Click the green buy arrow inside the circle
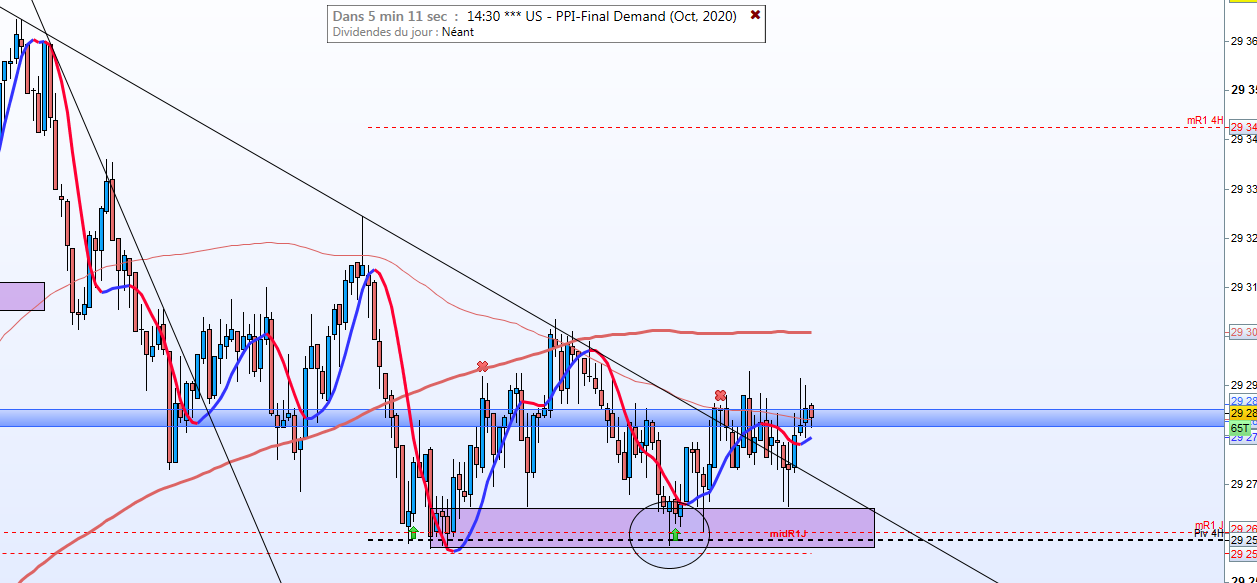Screen dimensions: 1257x583 coord(675,535)
